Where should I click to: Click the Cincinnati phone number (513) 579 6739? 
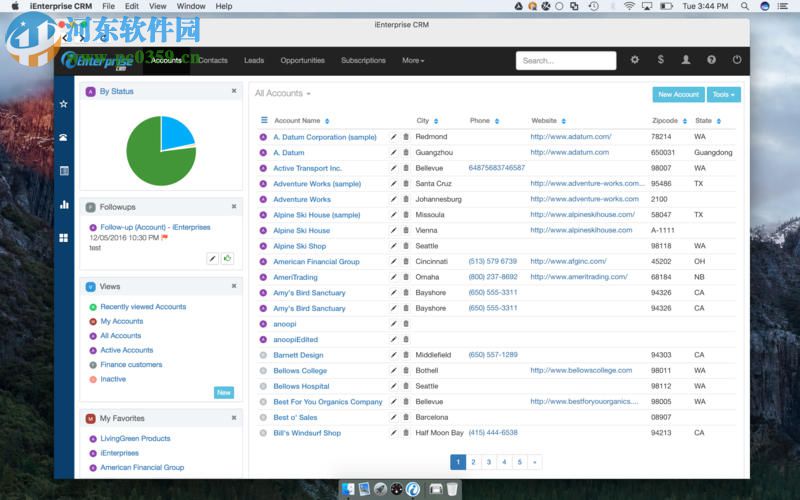point(492,261)
